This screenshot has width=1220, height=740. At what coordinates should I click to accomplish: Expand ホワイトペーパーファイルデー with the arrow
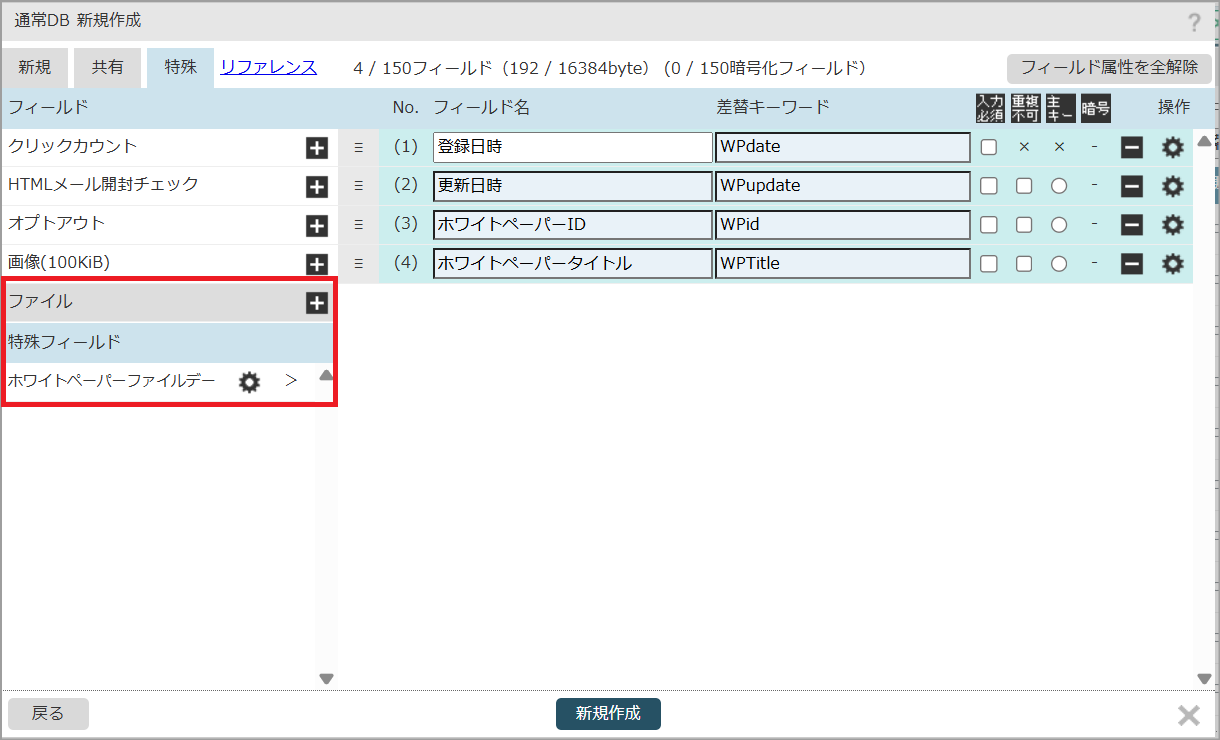tap(291, 381)
